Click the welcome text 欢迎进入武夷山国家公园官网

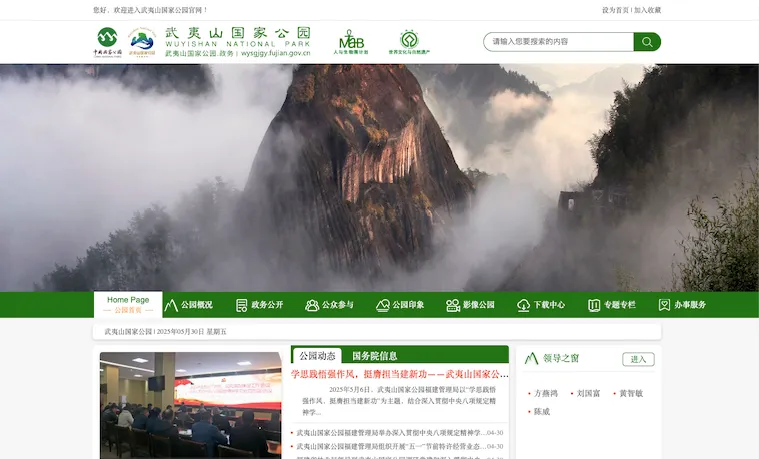(x=160, y=10)
